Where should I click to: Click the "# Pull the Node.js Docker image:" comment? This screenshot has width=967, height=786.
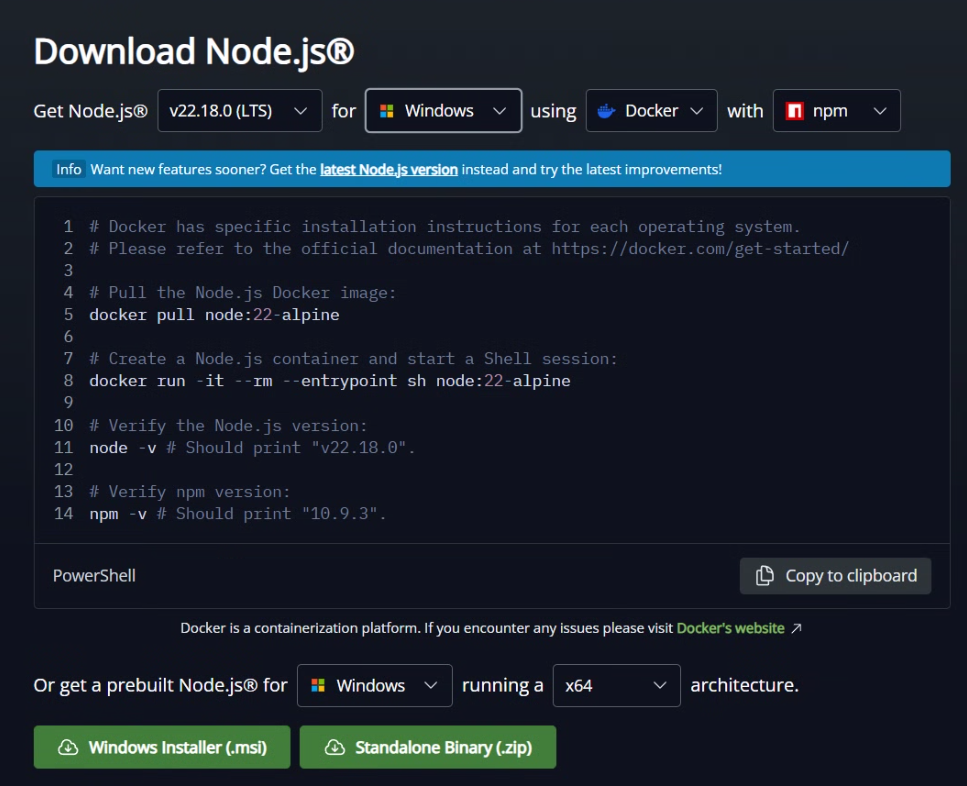[242, 293]
